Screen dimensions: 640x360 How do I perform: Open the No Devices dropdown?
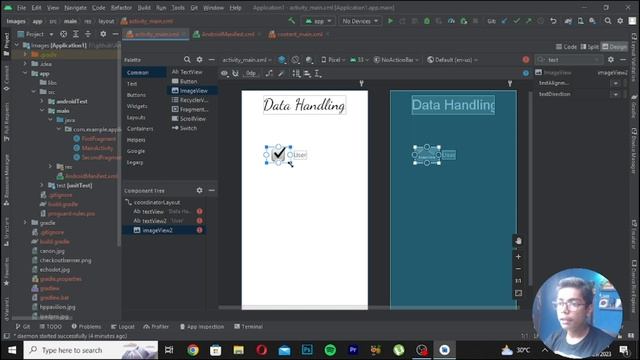click(360, 21)
